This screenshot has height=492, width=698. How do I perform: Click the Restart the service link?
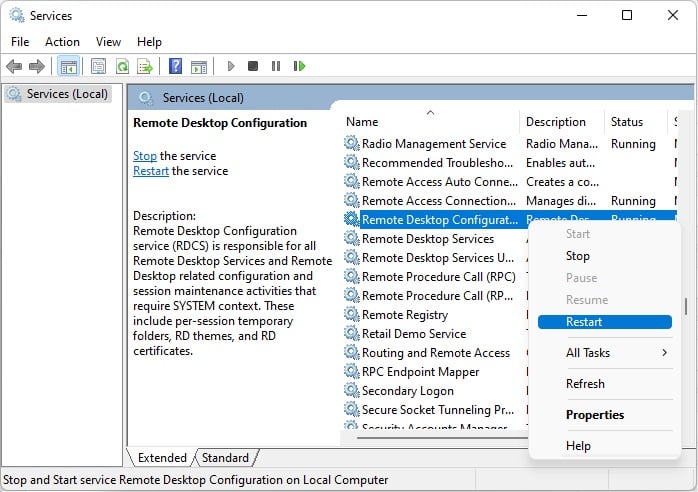tap(151, 171)
